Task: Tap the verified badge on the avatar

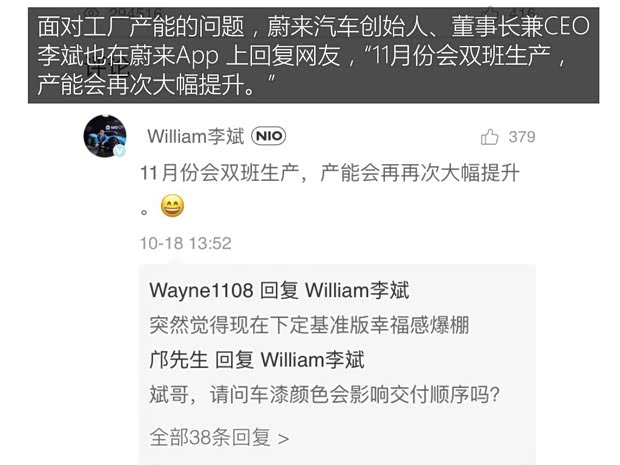Action: coord(119,151)
